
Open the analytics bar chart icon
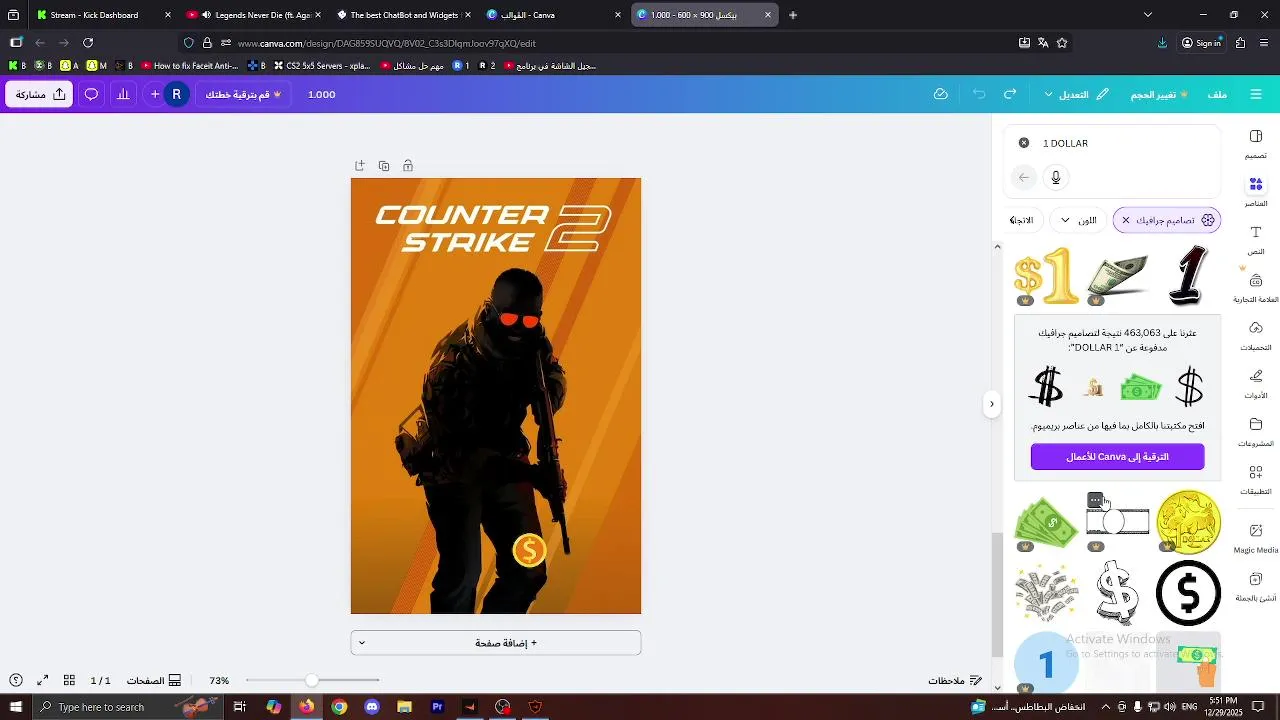click(123, 94)
